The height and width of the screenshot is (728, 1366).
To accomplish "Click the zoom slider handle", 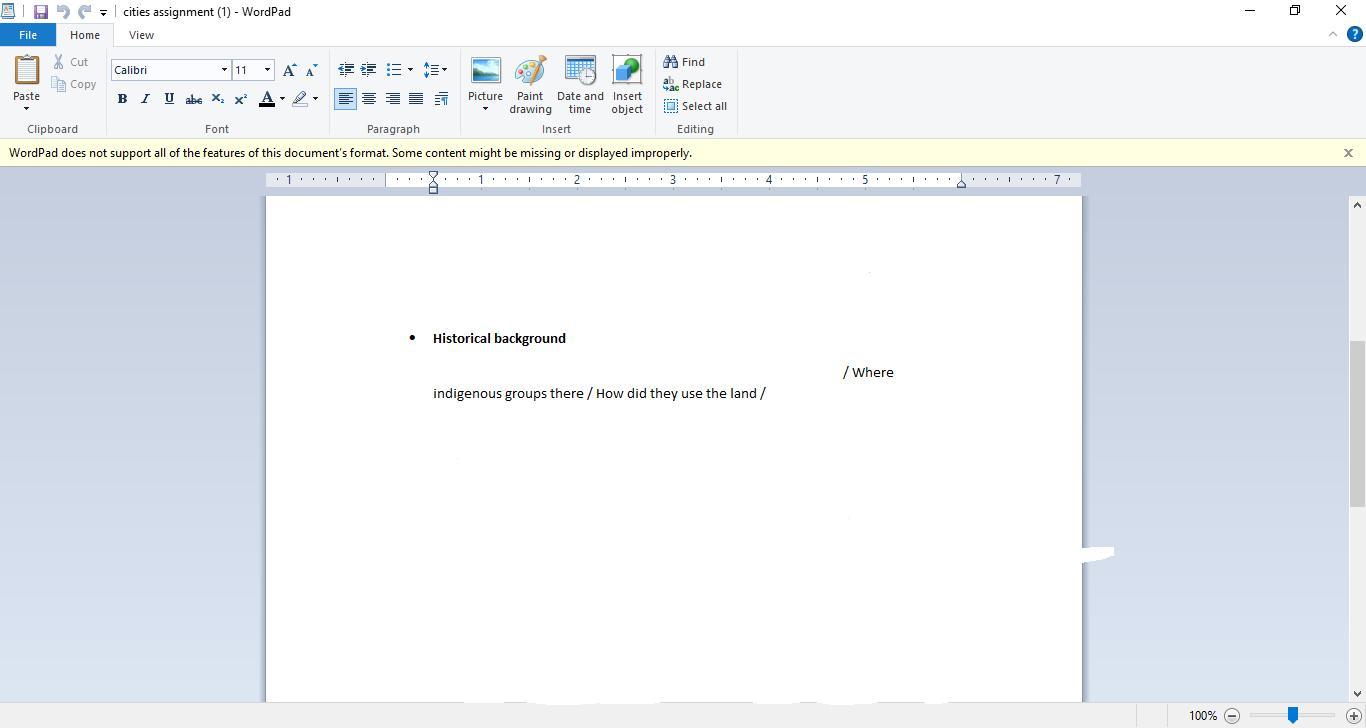I will click(1292, 715).
